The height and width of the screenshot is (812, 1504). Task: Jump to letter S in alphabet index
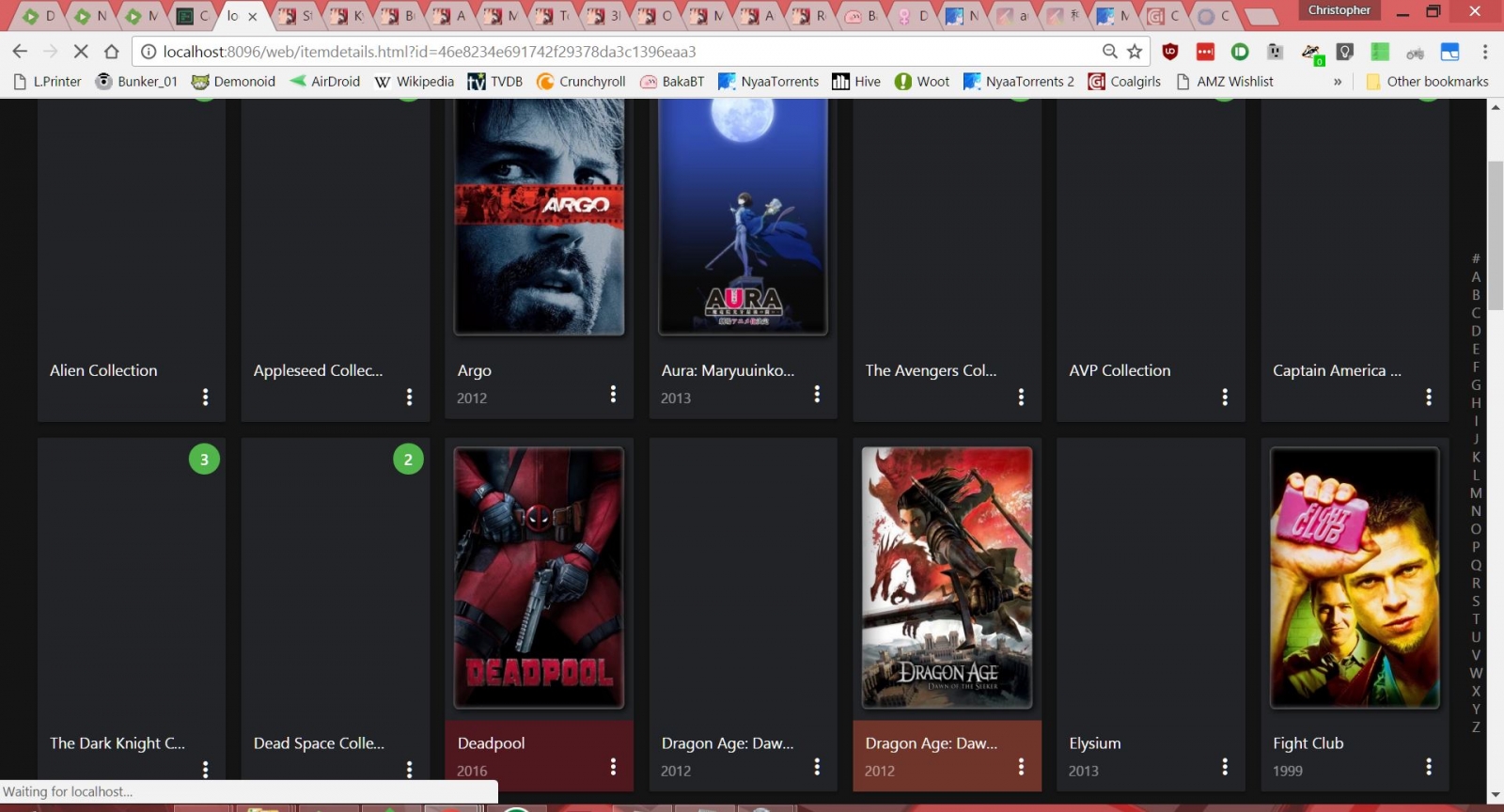point(1476,601)
